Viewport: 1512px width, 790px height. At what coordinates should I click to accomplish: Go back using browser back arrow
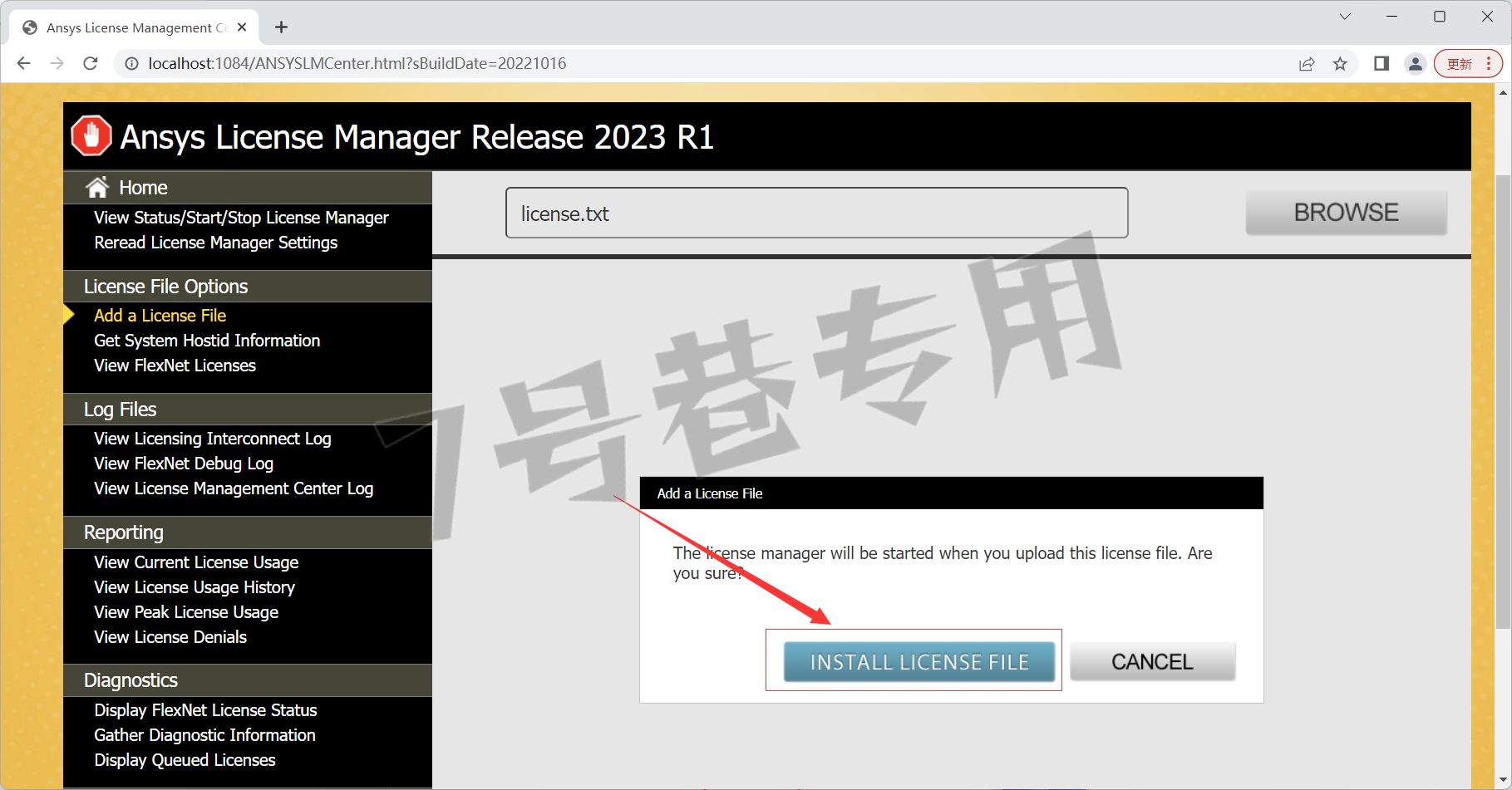point(24,63)
